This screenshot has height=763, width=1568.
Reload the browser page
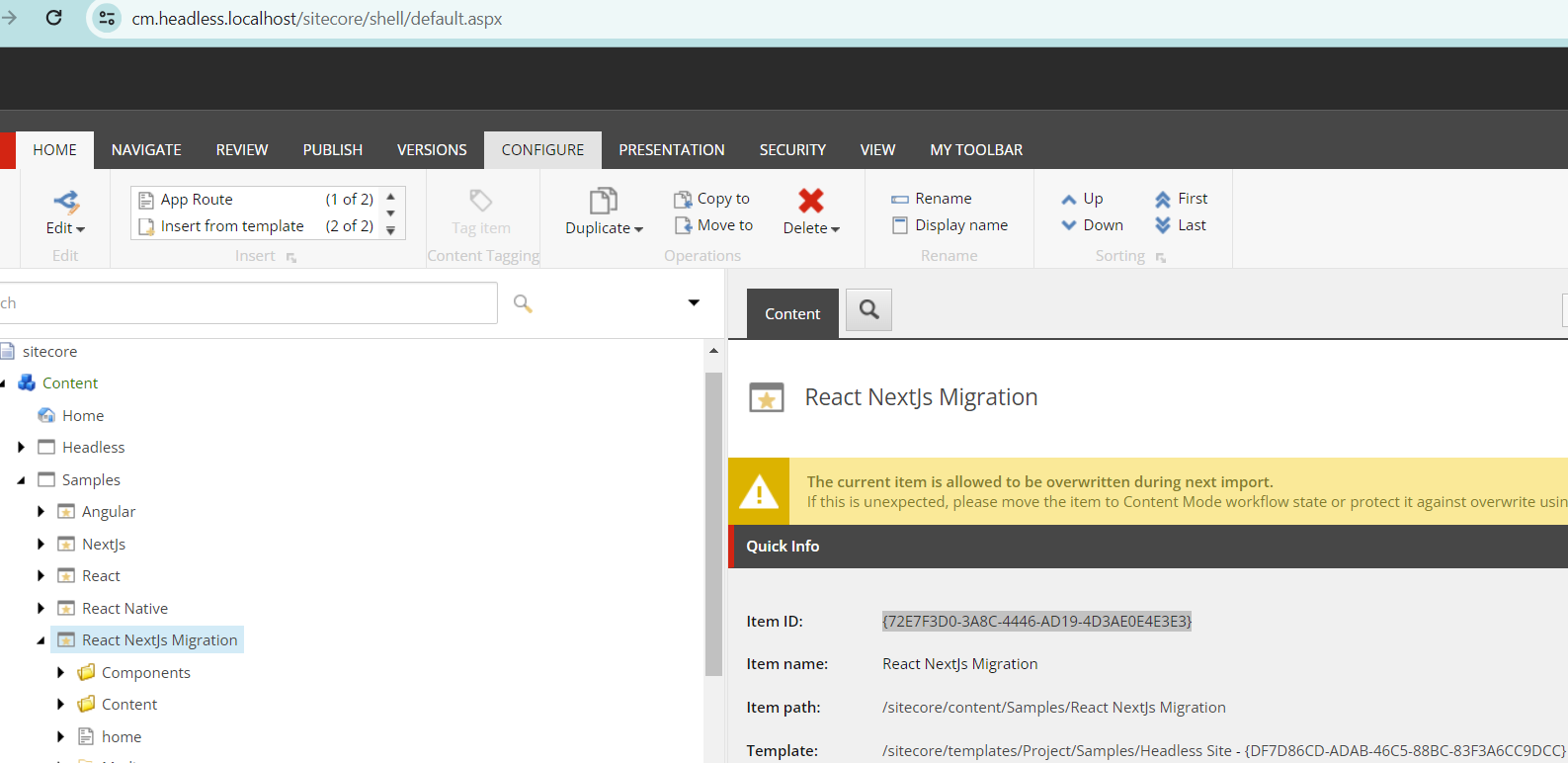point(54,18)
